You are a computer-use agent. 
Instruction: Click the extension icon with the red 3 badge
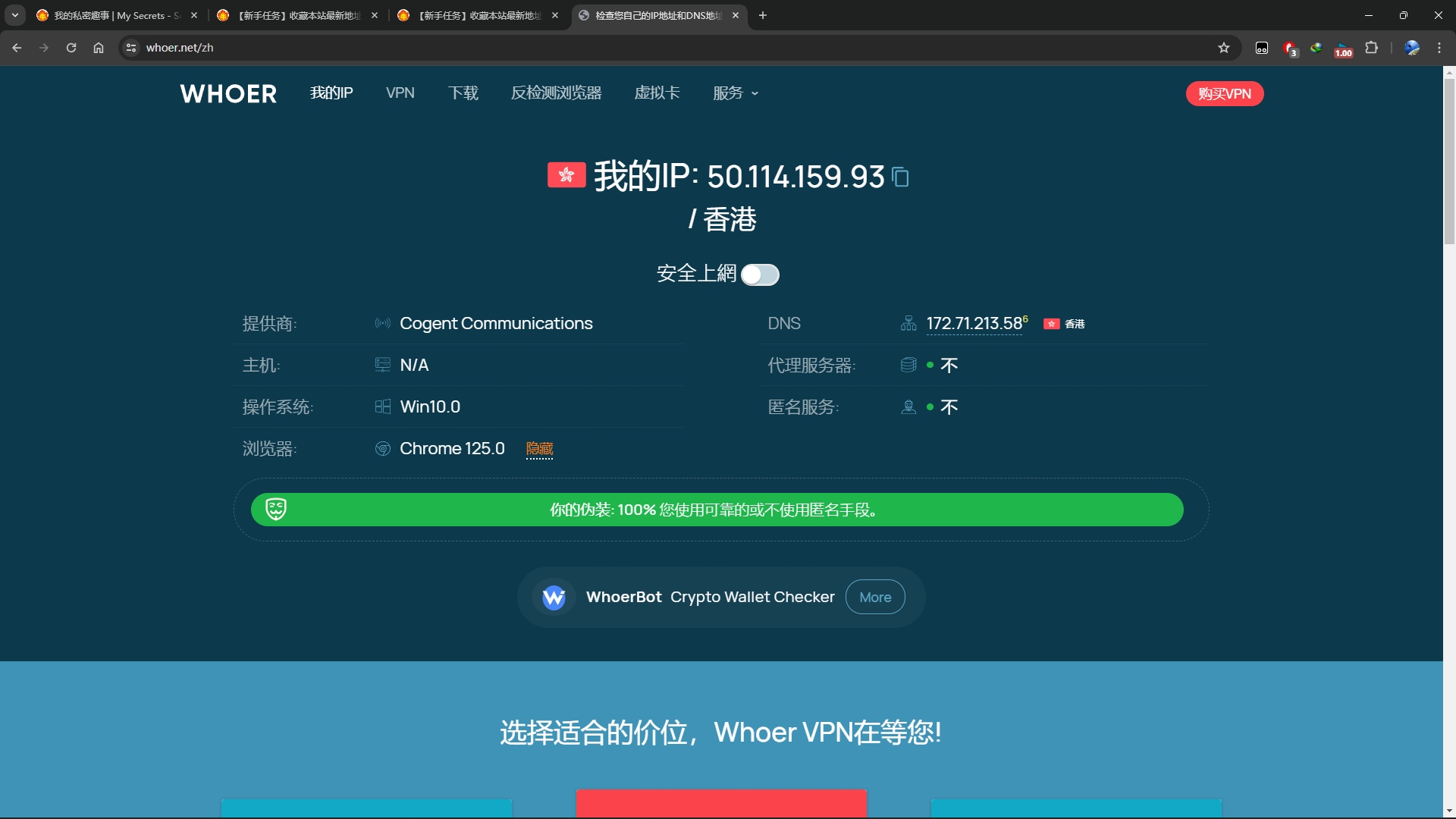pos(1290,49)
